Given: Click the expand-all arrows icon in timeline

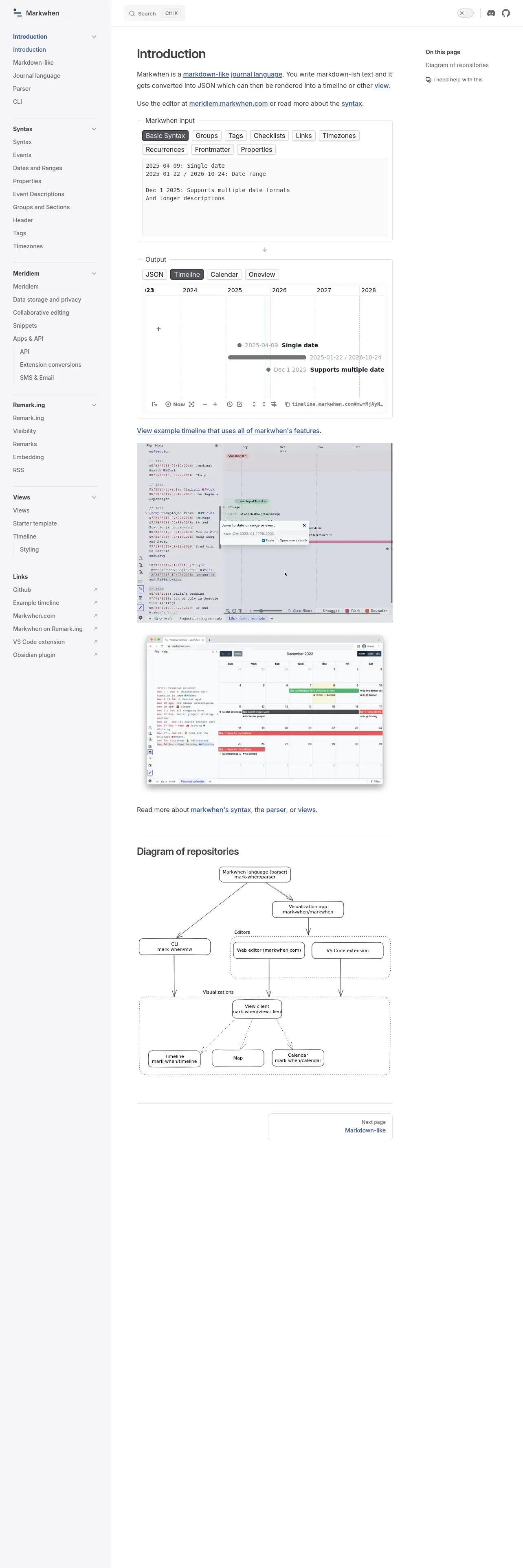Looking at the screenshot, I should 254,404.
